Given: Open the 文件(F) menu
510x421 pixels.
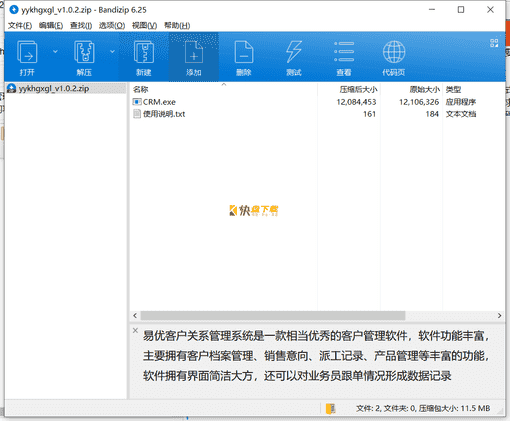Looking at the screenshot, I should click(20, 25).
